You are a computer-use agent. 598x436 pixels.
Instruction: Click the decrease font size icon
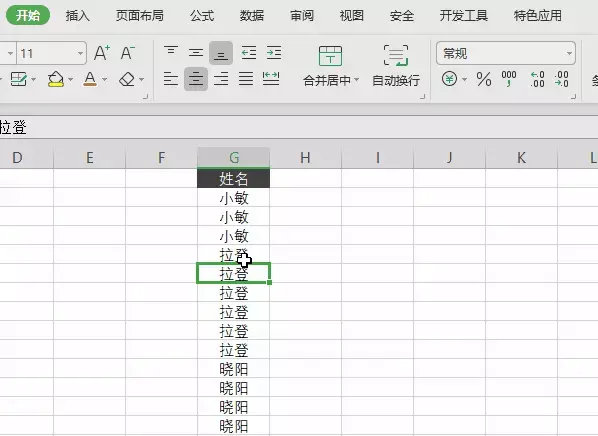pyautogui.click(x=127, y=53)
